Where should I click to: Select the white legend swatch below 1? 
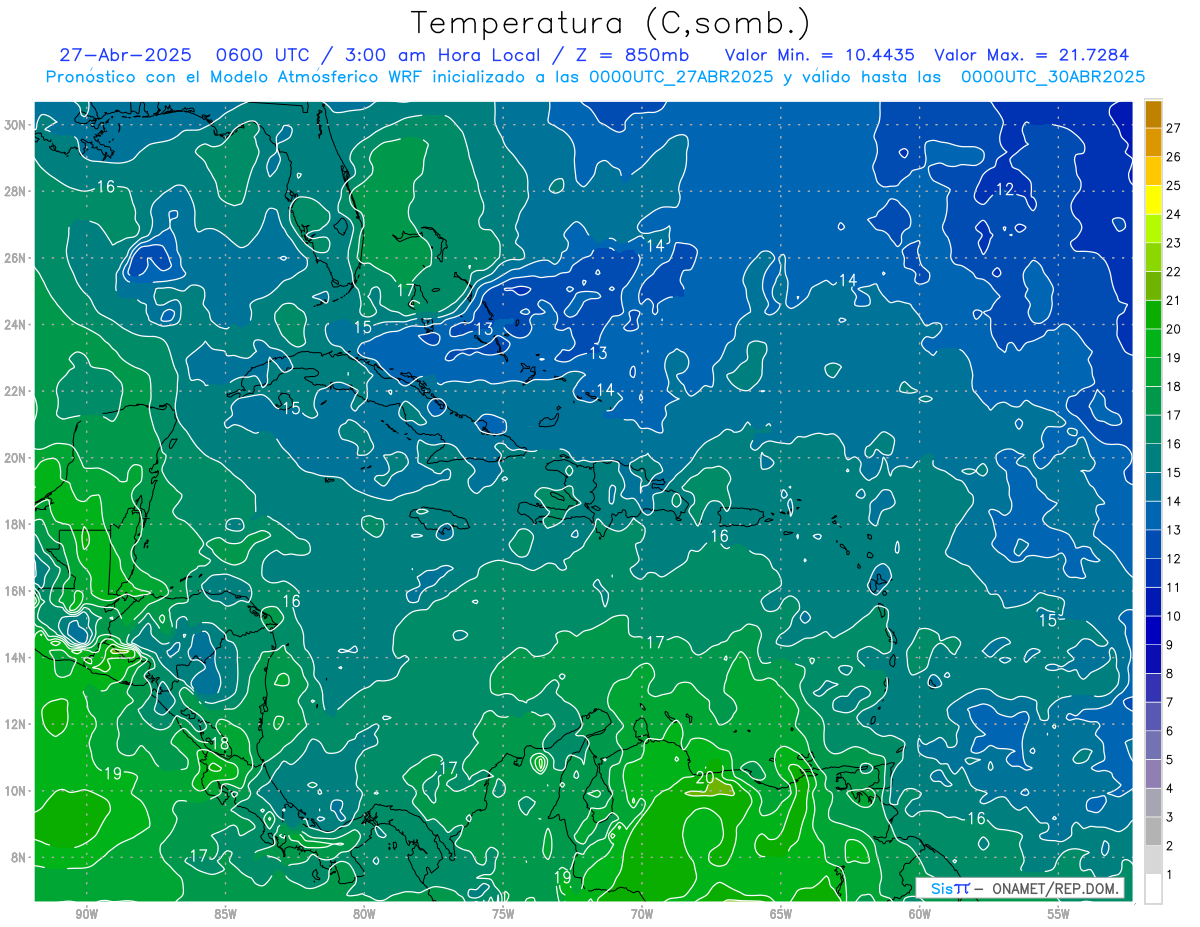tap(1153, 888)
